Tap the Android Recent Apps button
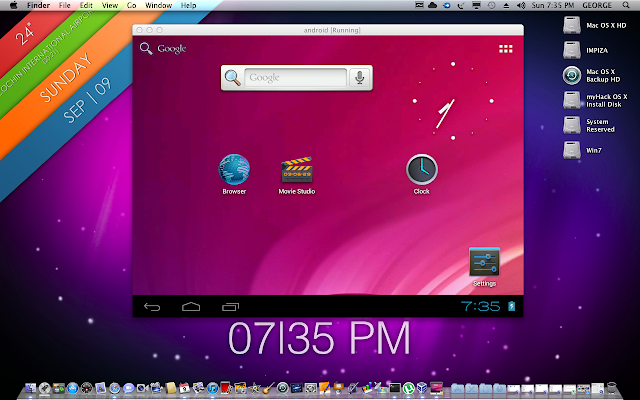 pos(230,307)
